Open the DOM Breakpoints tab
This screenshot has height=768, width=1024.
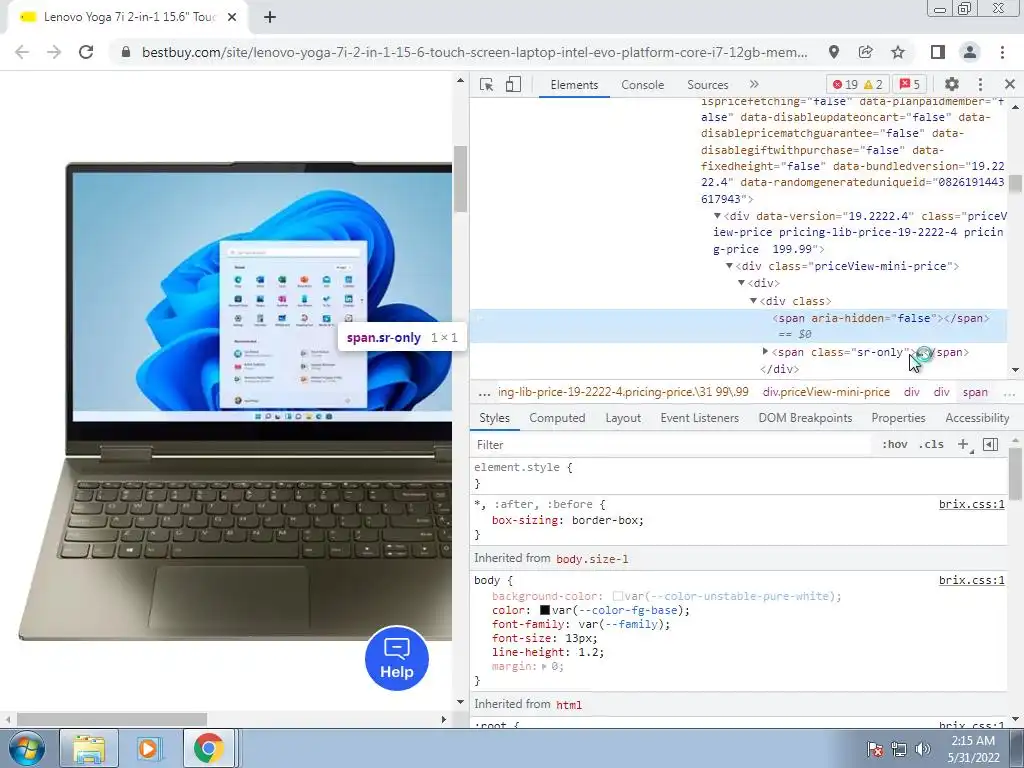point(805,418)
